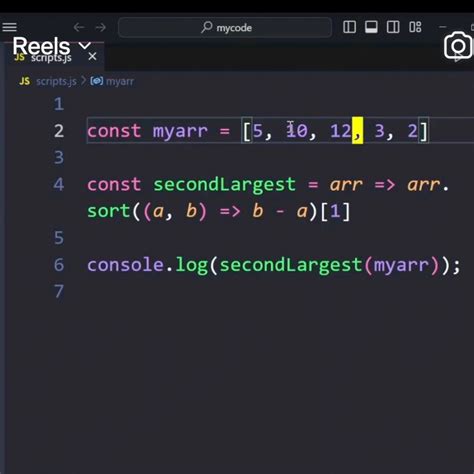Click myarr argument inside console.log

tap(401, 266)
